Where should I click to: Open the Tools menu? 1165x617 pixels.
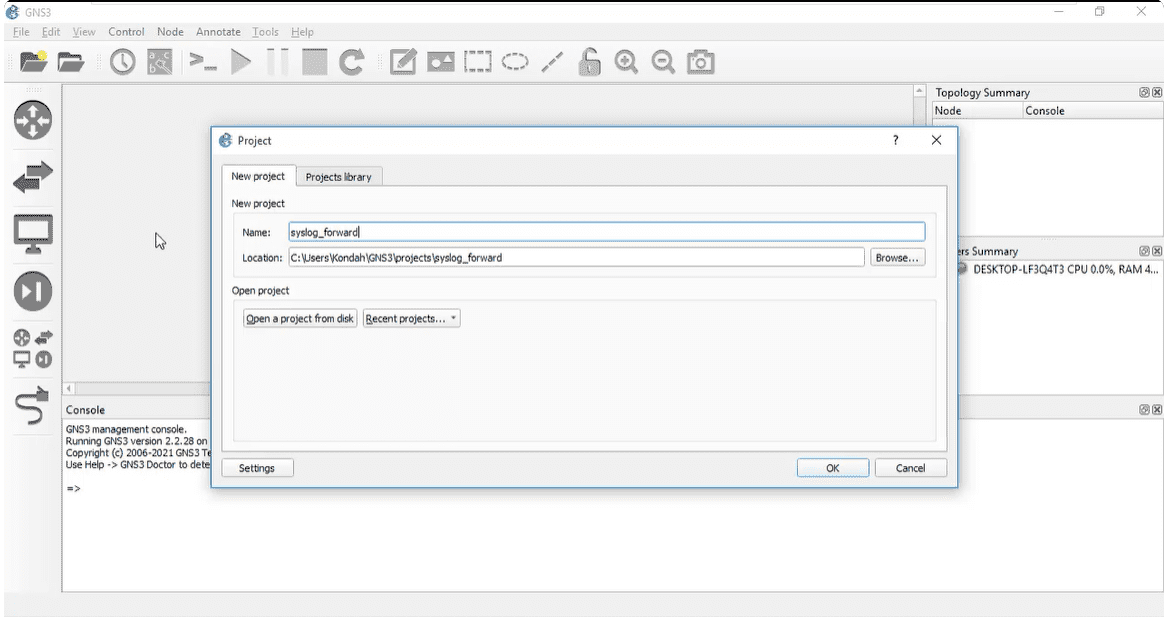(x=265, y=32)
